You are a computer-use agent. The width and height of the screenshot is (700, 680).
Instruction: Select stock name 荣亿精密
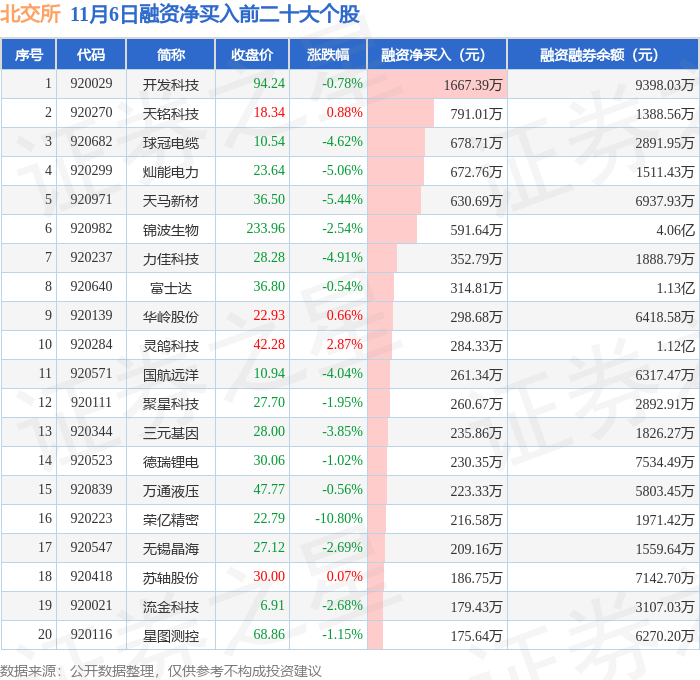(171, 520)
